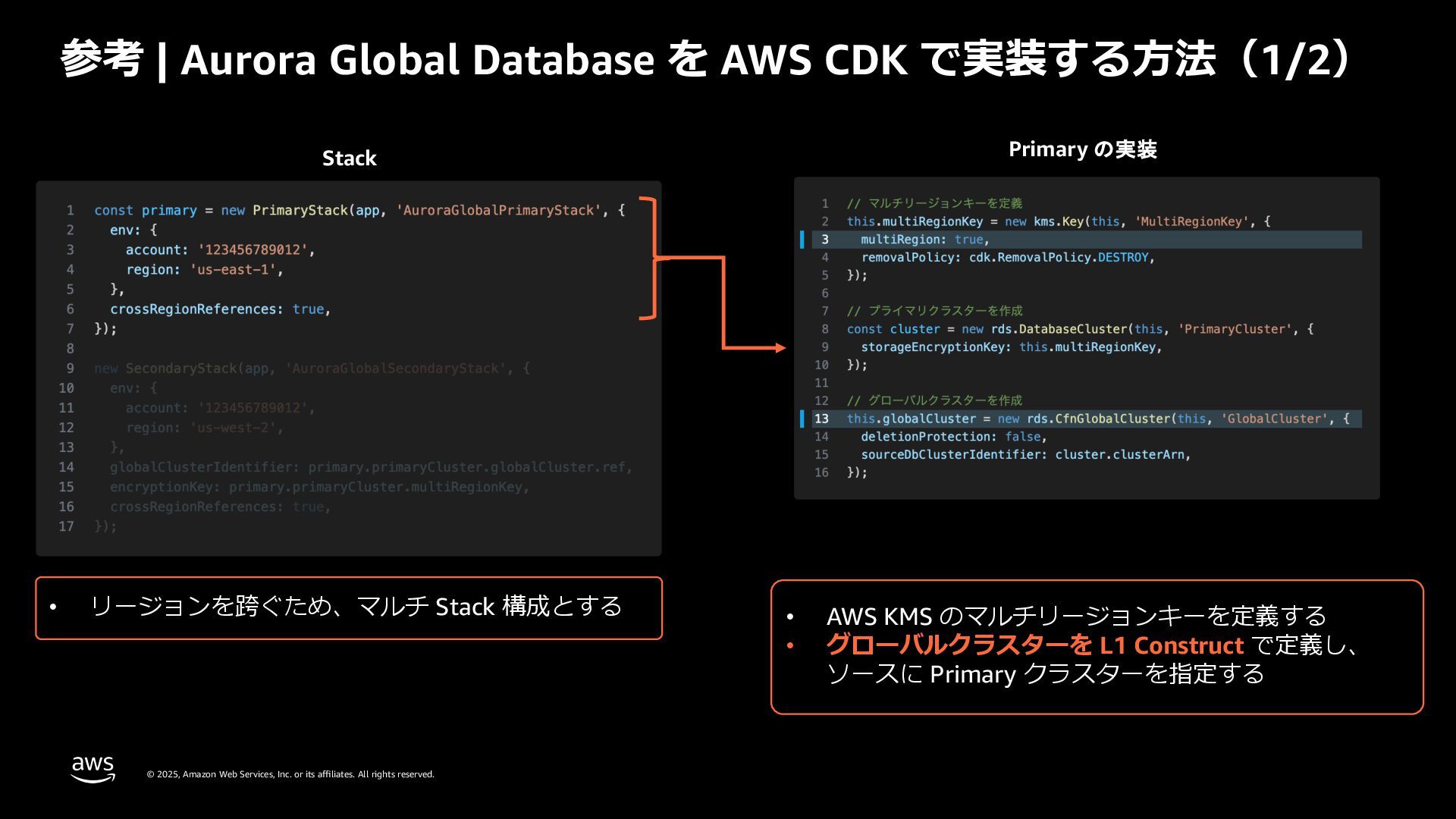This screenshot has width=1456, height=819.
Task: Click the comment 'プライマリクラスターを作成'
Action: click(934, 311)
